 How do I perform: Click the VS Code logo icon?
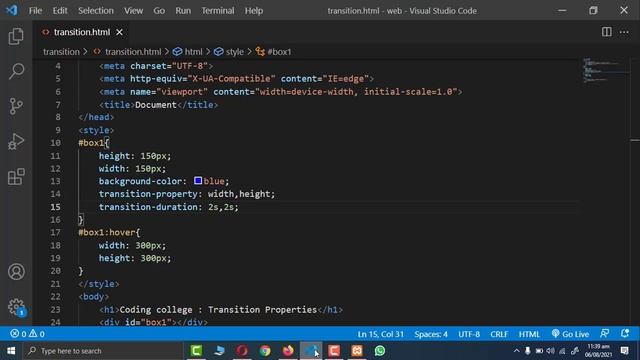(11, 10)
